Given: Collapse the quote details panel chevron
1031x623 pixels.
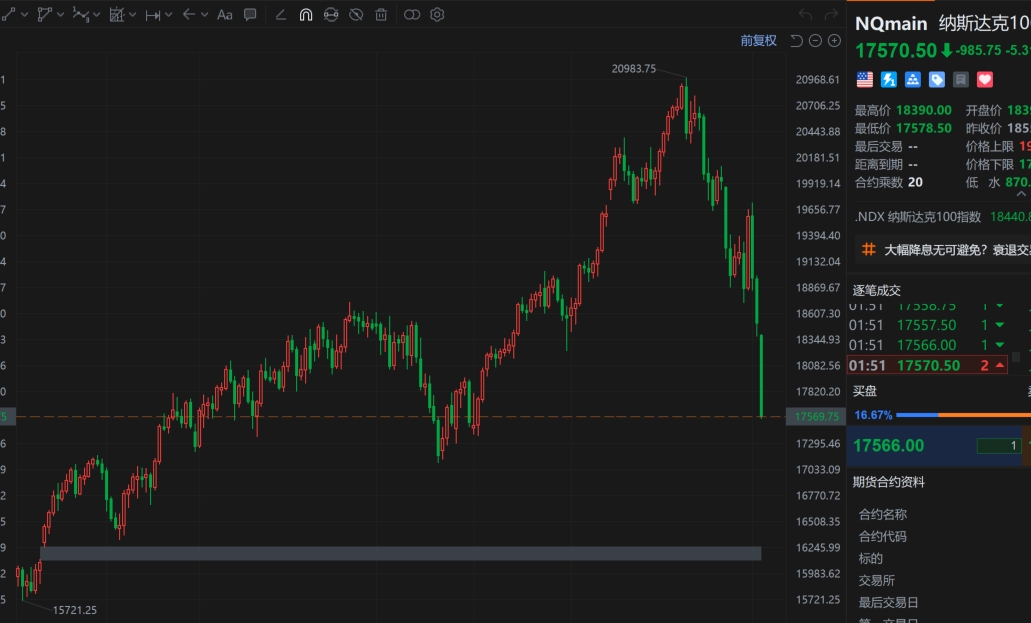Looking at the screenshot, I should (1021, 193).
